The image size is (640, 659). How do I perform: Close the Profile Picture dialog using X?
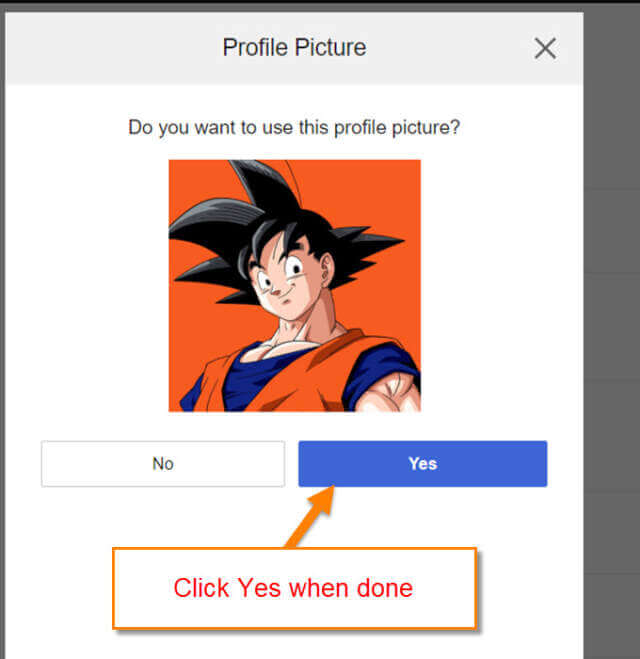pos(545,48)
